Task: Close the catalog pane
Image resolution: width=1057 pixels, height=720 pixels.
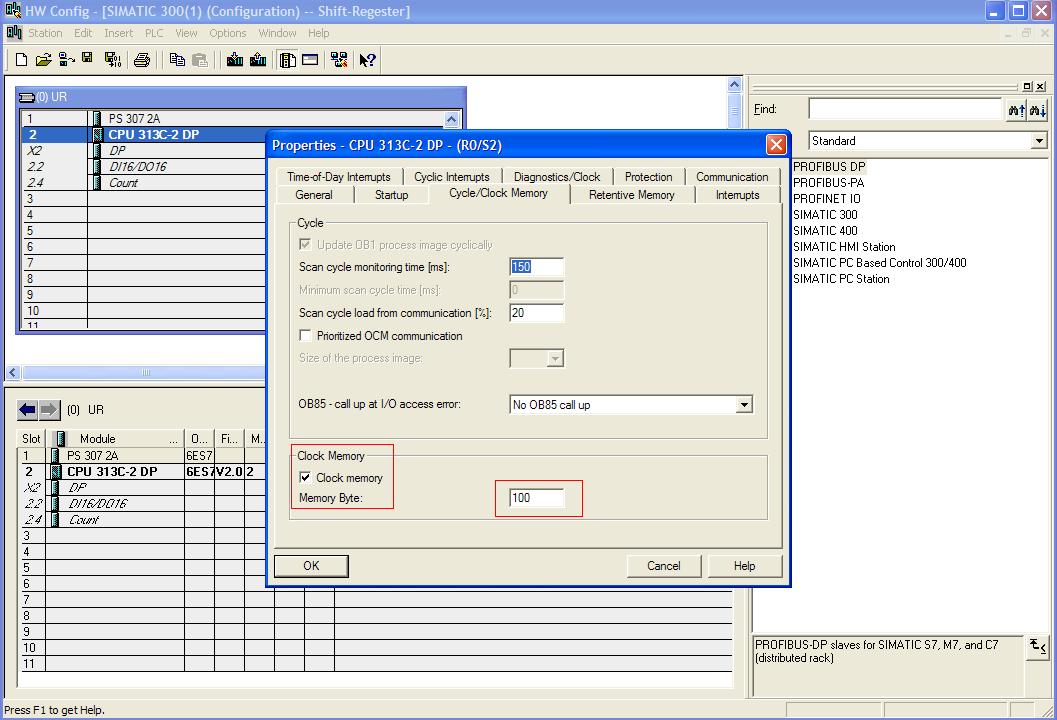Action: 1041,86
